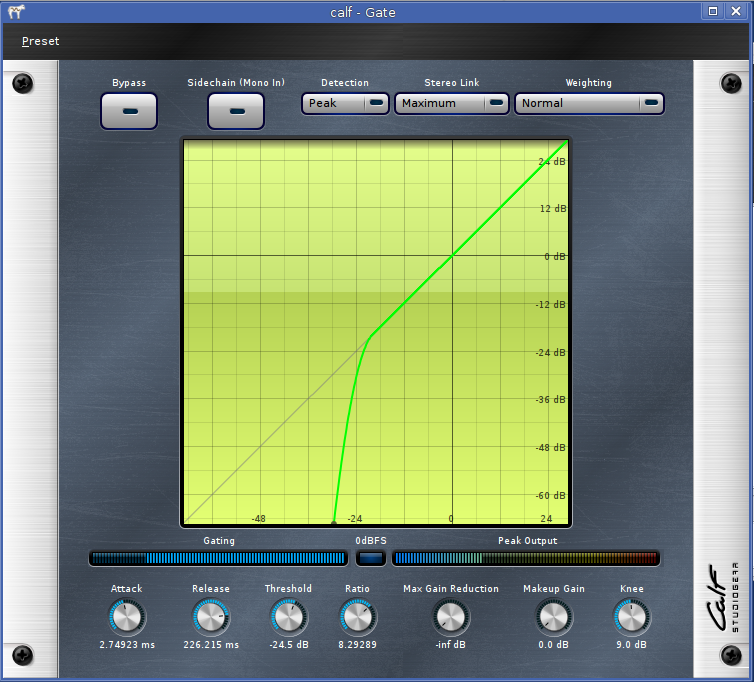This screenshot has width=754, height=682.
Task: Click the Gating meter bar
Action: (x=218, y=558)
